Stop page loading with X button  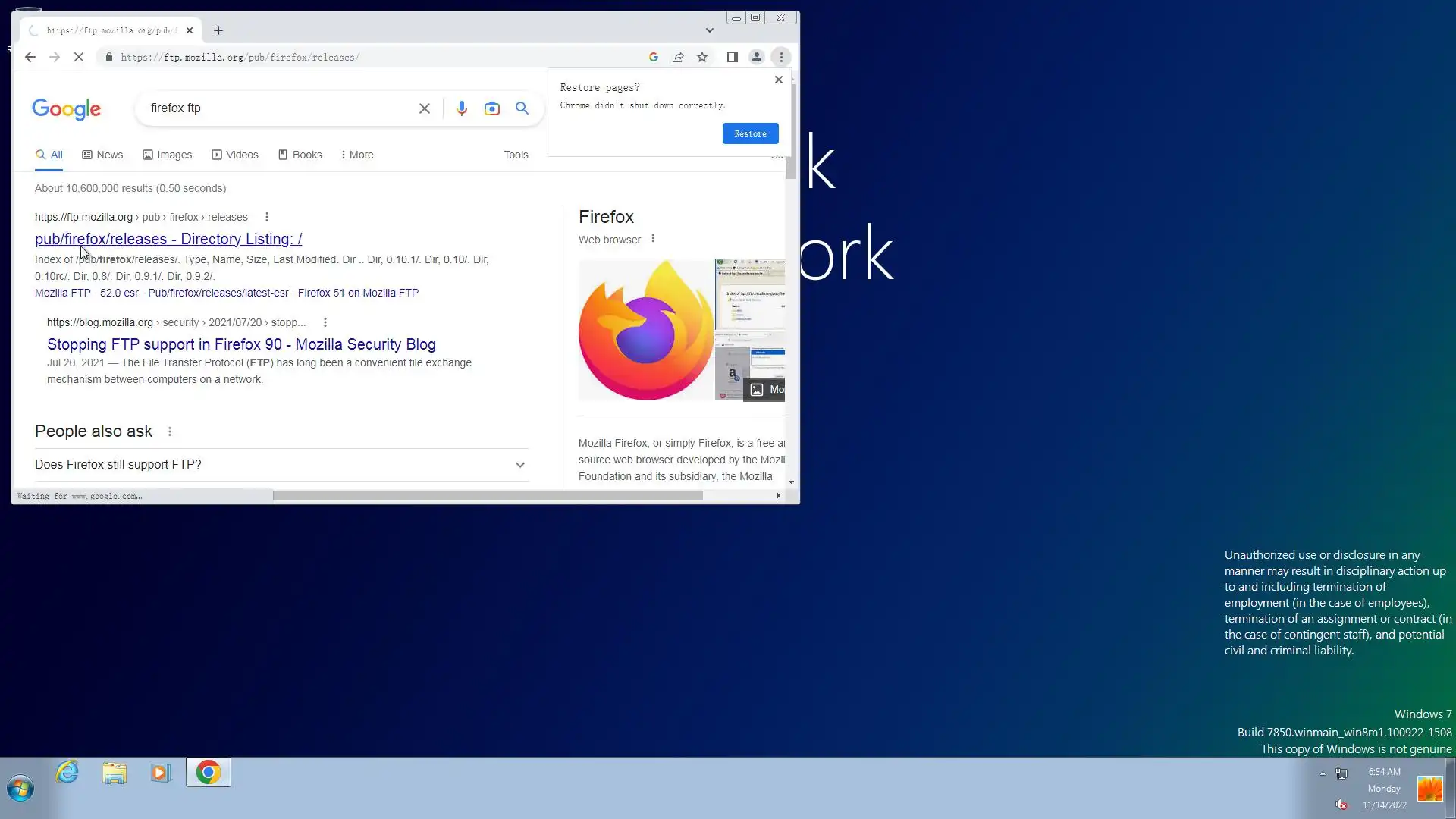coord(79,57)
